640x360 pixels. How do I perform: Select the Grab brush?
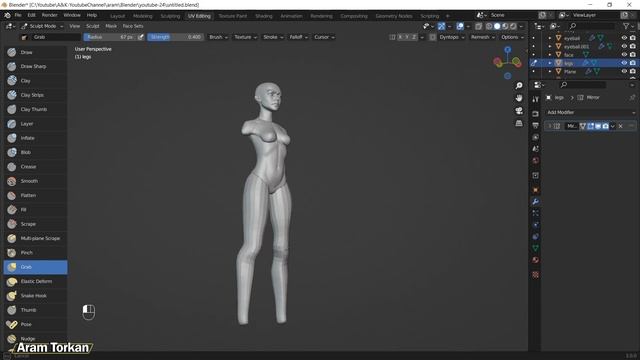click(x=35, y=267)
